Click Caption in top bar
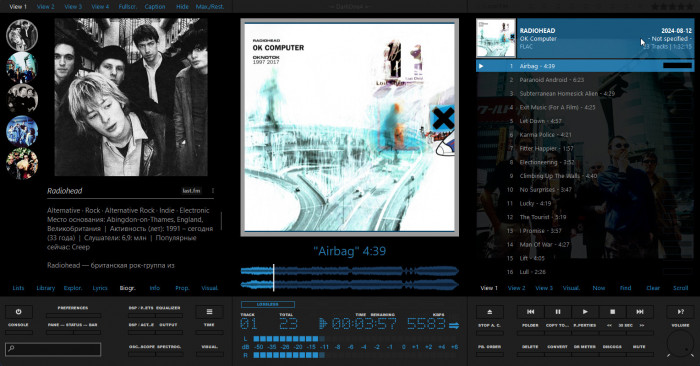 [155, 7]
